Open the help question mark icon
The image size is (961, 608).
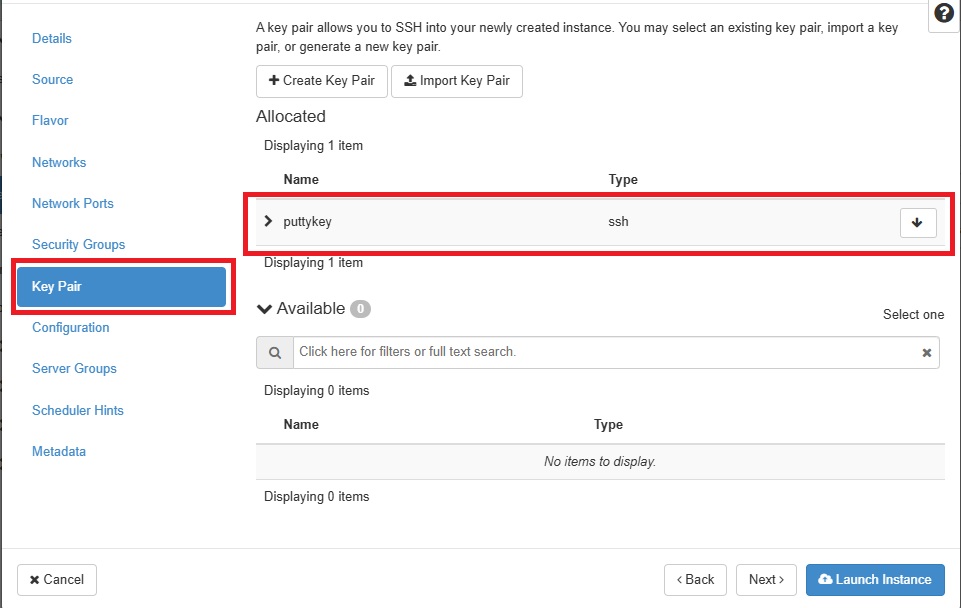[944, 12]
